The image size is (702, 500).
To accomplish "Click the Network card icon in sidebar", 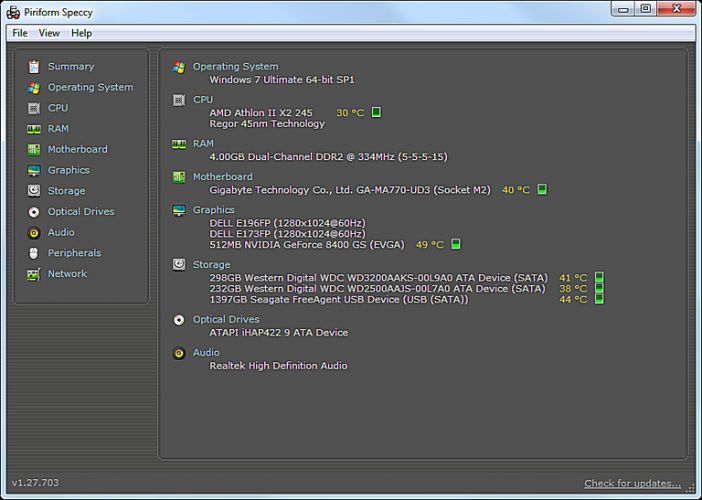I will (34, 274).
